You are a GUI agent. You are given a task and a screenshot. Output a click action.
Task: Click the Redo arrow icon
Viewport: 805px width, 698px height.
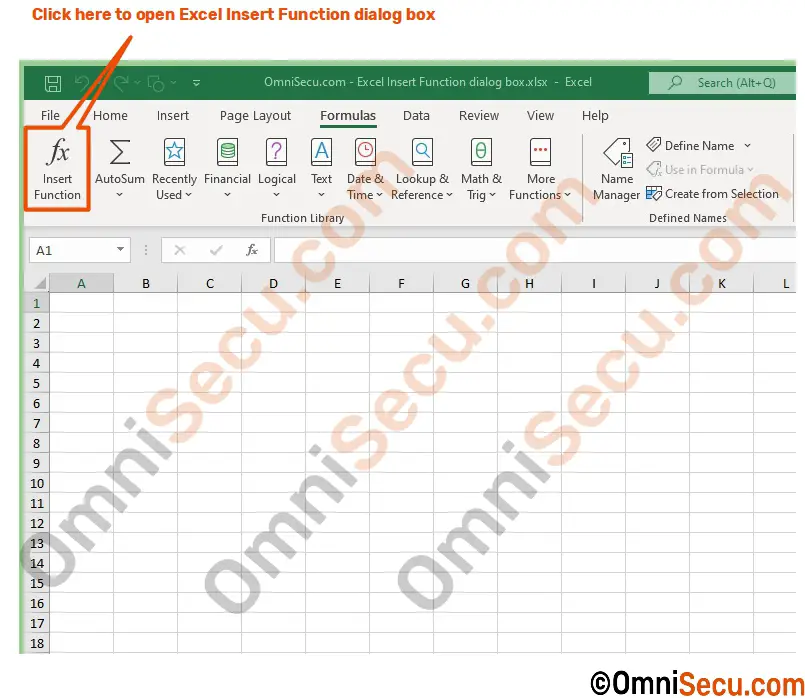pyautogui.click(x=121, y=83)
